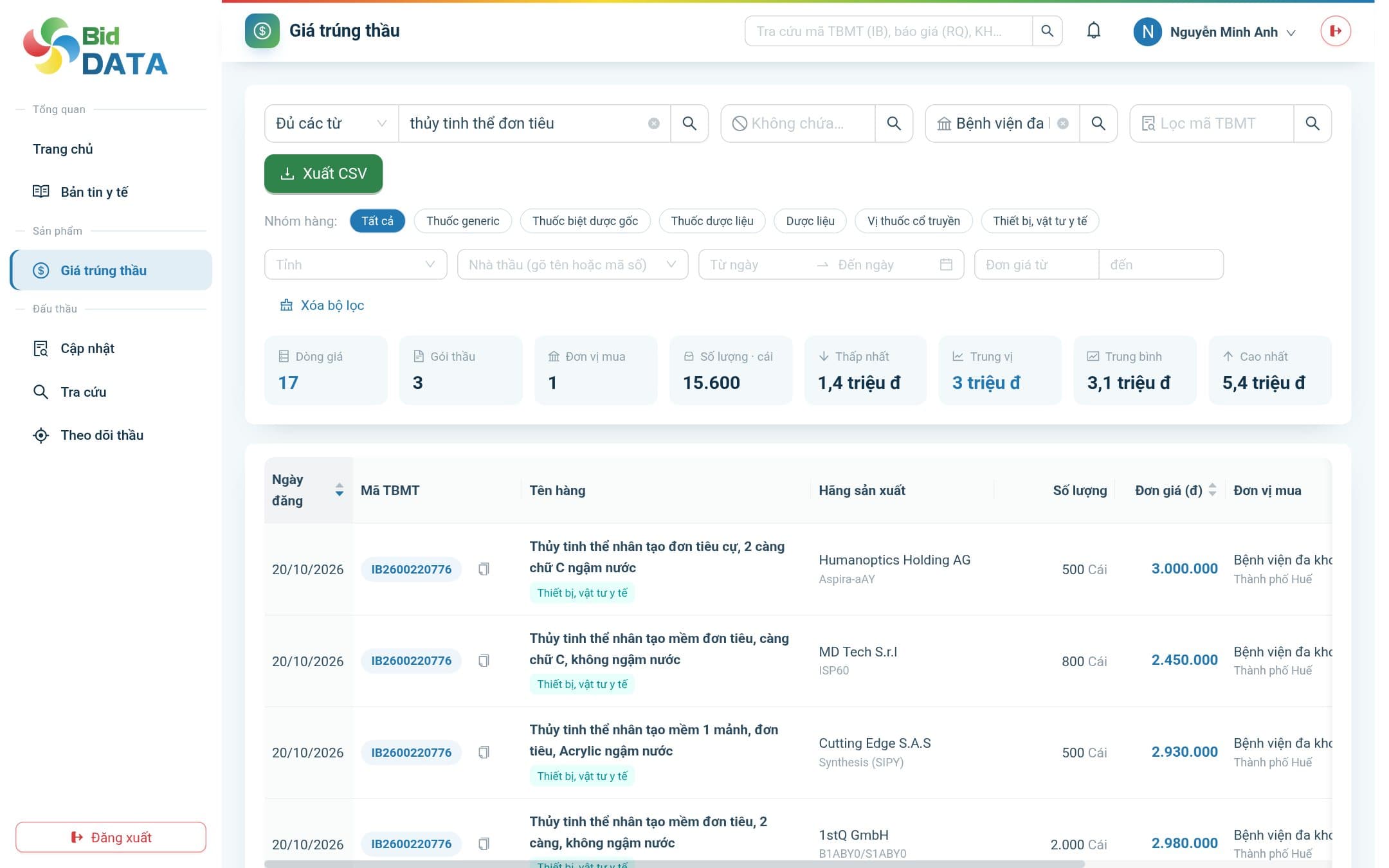This screenshot has width=1389, height=868.
Task: Click search button beside buyer filter
Action: 1098,123
